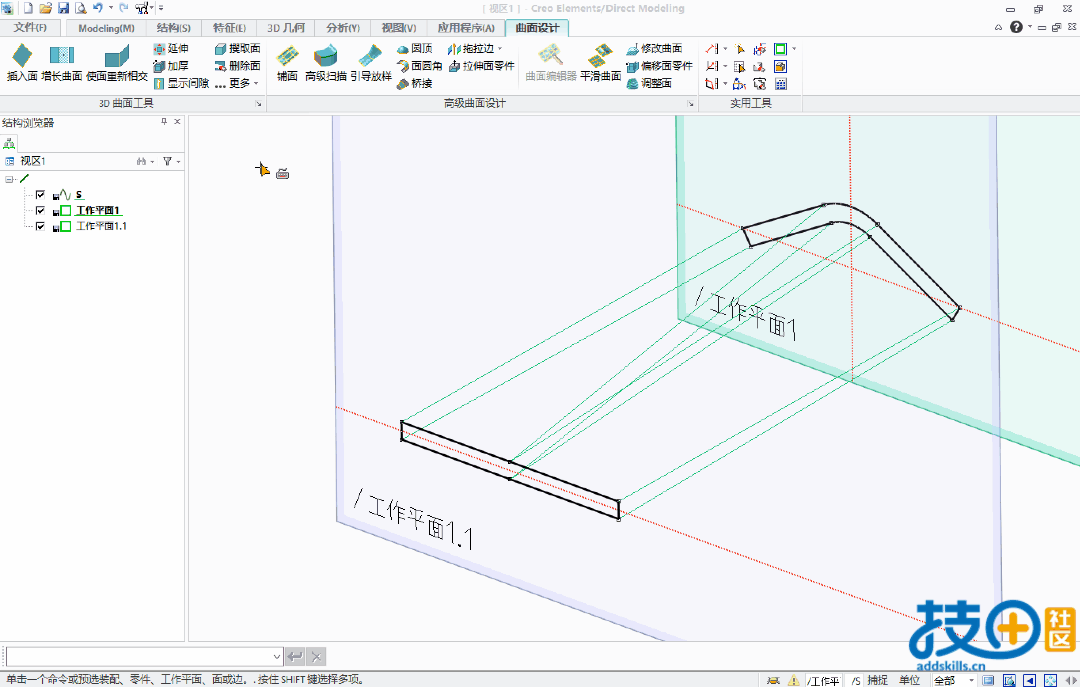The width and height of the screenshot is (1080, 687).
Task: Switch to the 3D 几何 tab
Action: click(286, 28)
